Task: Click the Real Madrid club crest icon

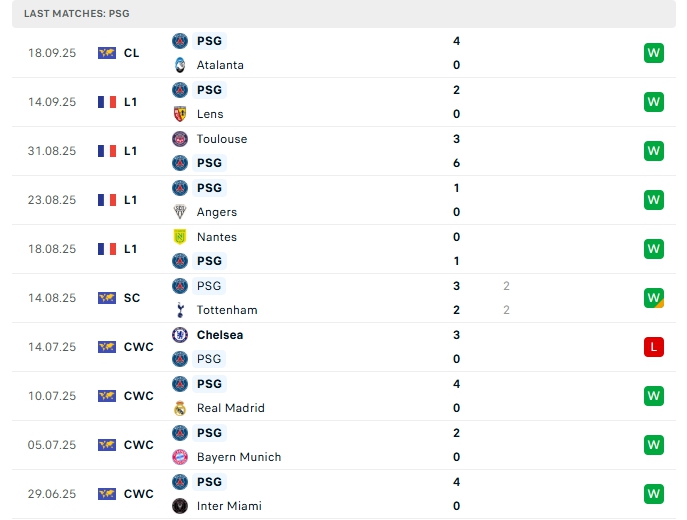Action: (x=180, y=408)
